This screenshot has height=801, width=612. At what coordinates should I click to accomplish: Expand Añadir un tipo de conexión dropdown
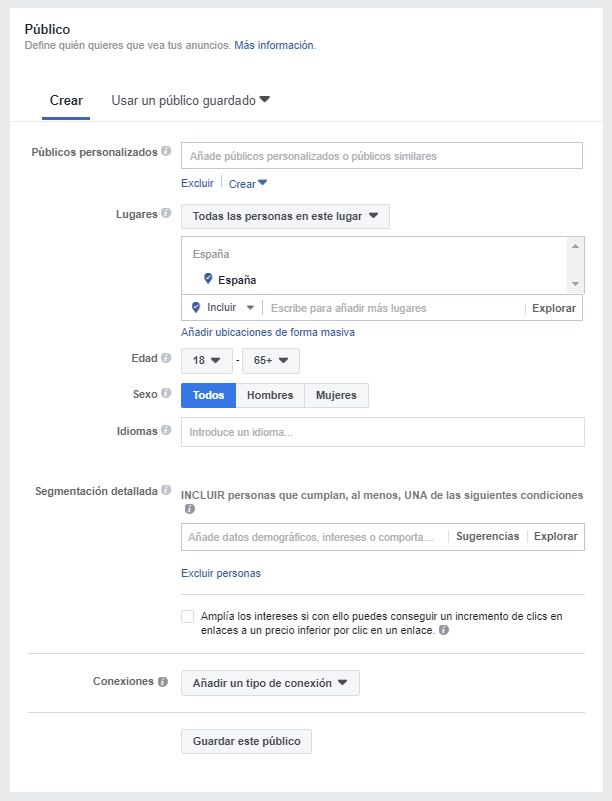(x=270, y=683)
